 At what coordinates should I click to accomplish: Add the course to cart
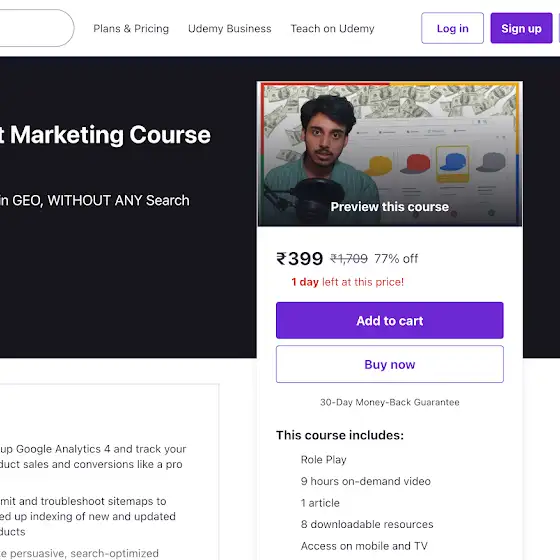pos(390,320)
